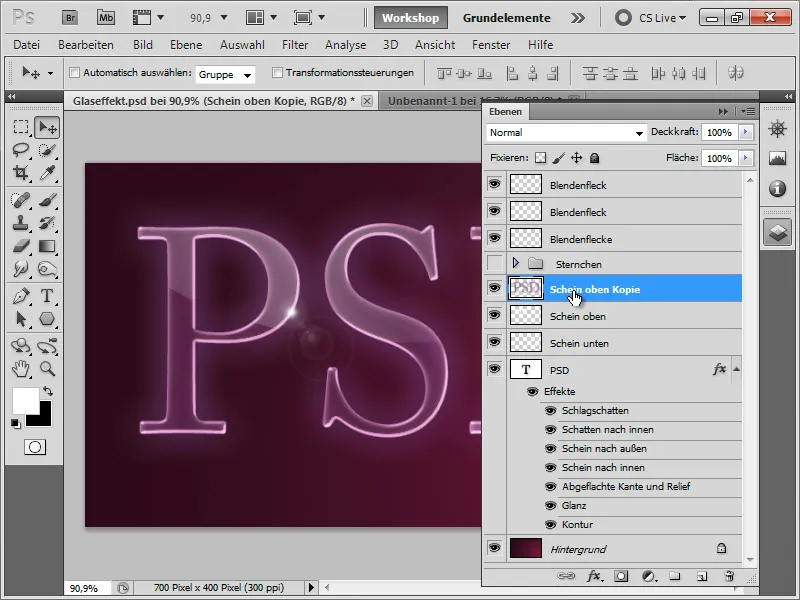Viewport: 800px width, 600px height.
Task: Select the Clone Stamp tool
Action: point(20,223)
